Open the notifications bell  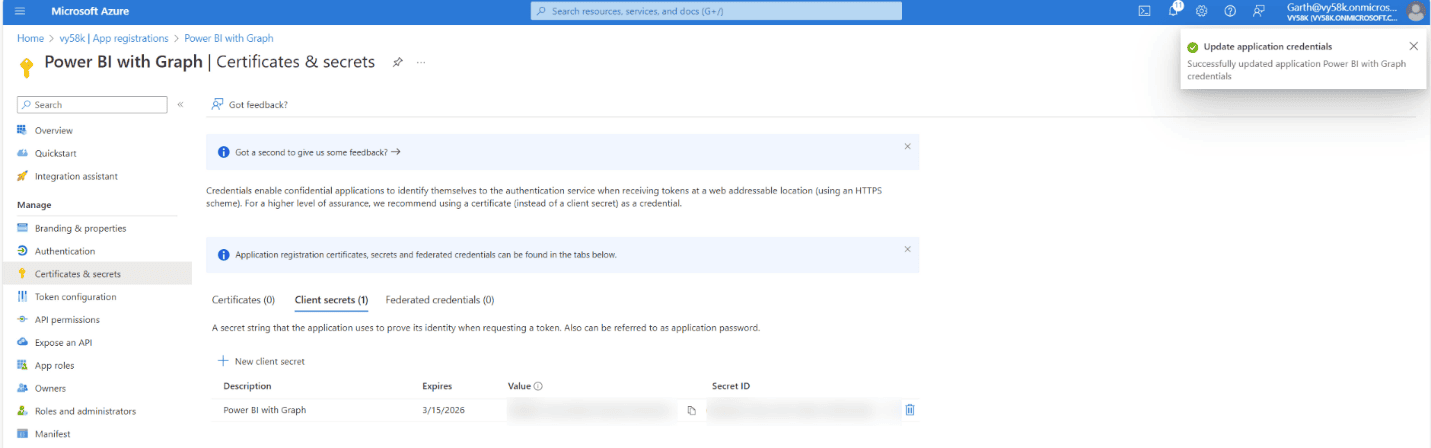pos(1173,11)
